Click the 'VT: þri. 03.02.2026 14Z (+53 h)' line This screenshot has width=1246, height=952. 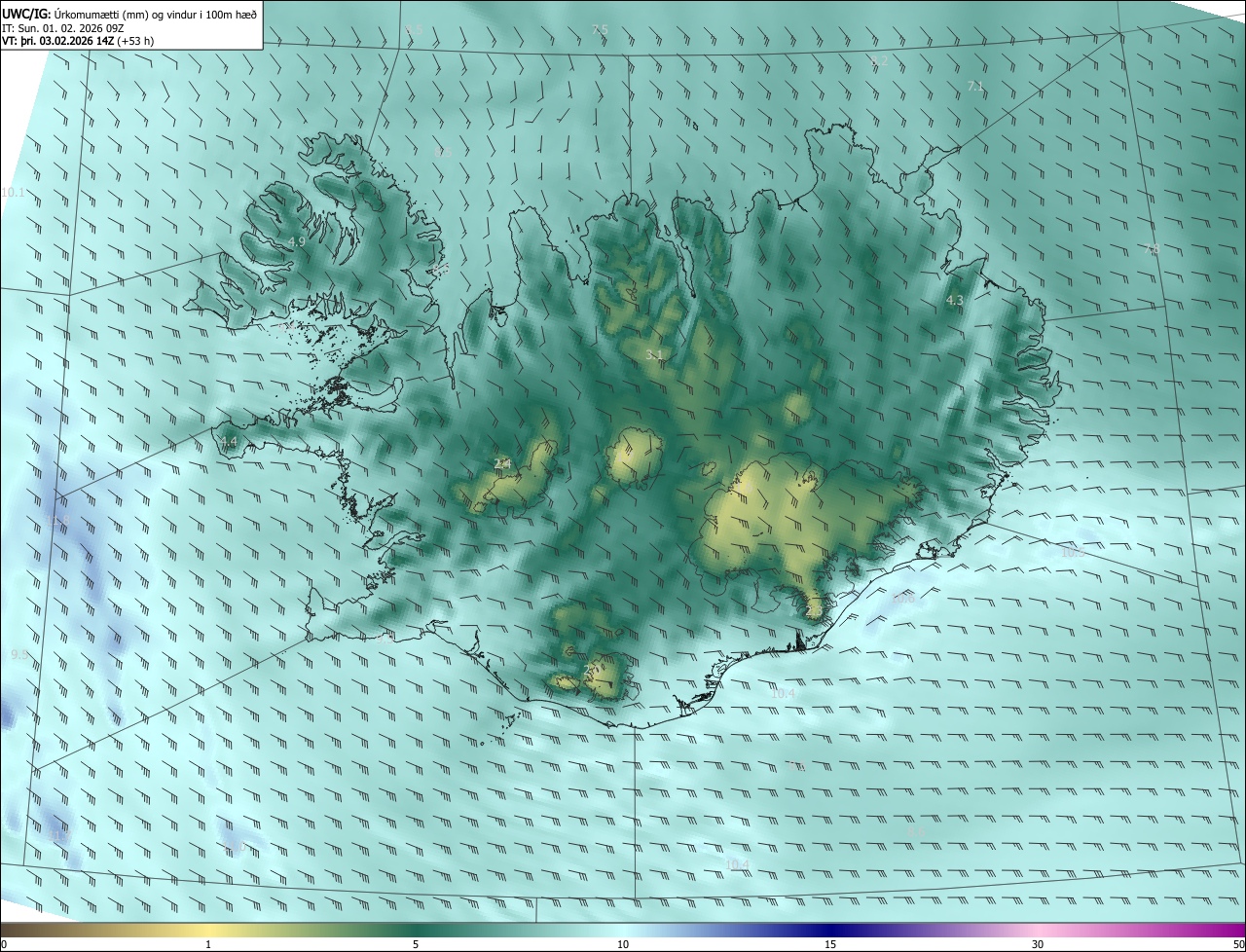click(x=78, y=41)
